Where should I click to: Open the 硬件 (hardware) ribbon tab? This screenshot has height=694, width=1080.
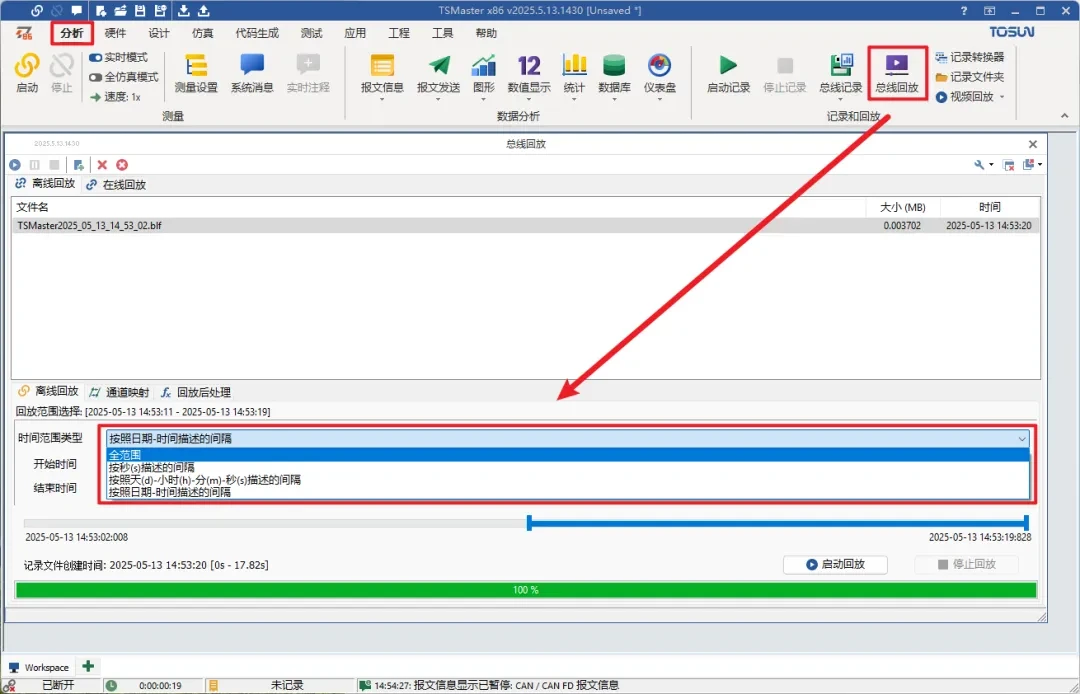point(115,33)
